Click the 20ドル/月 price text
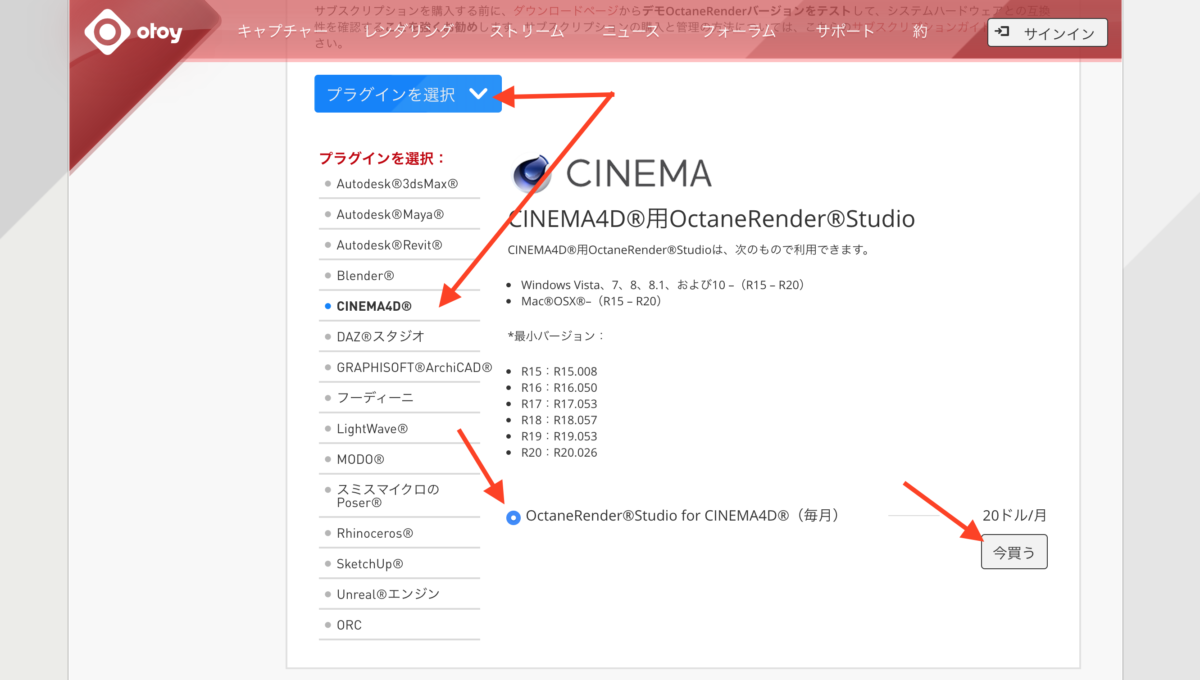The width and height of the screenshot is (1200, 680). [x=1014, y=516]
